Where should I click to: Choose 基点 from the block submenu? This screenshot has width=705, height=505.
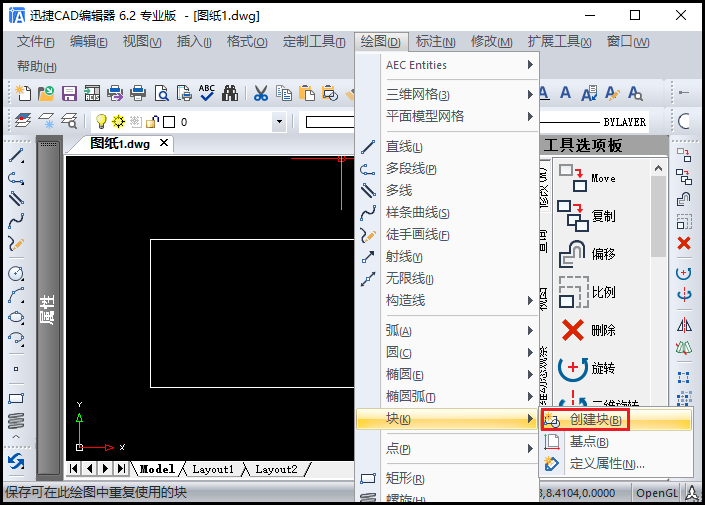(x=616, y=442)
